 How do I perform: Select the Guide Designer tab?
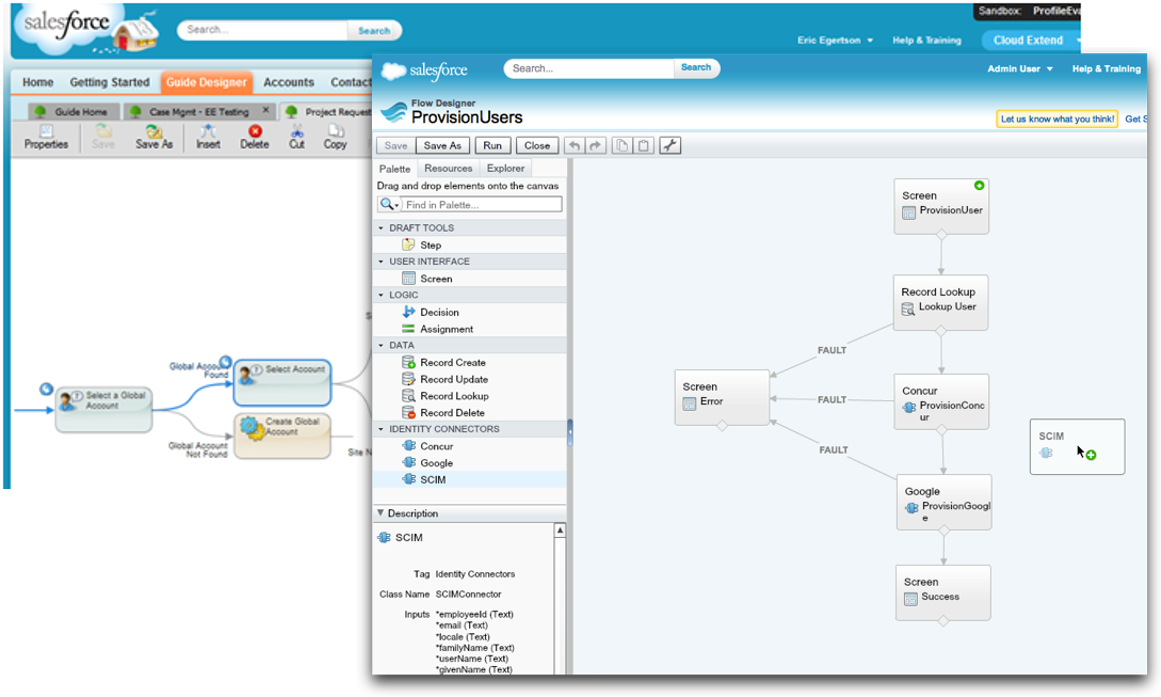[206, 82]
